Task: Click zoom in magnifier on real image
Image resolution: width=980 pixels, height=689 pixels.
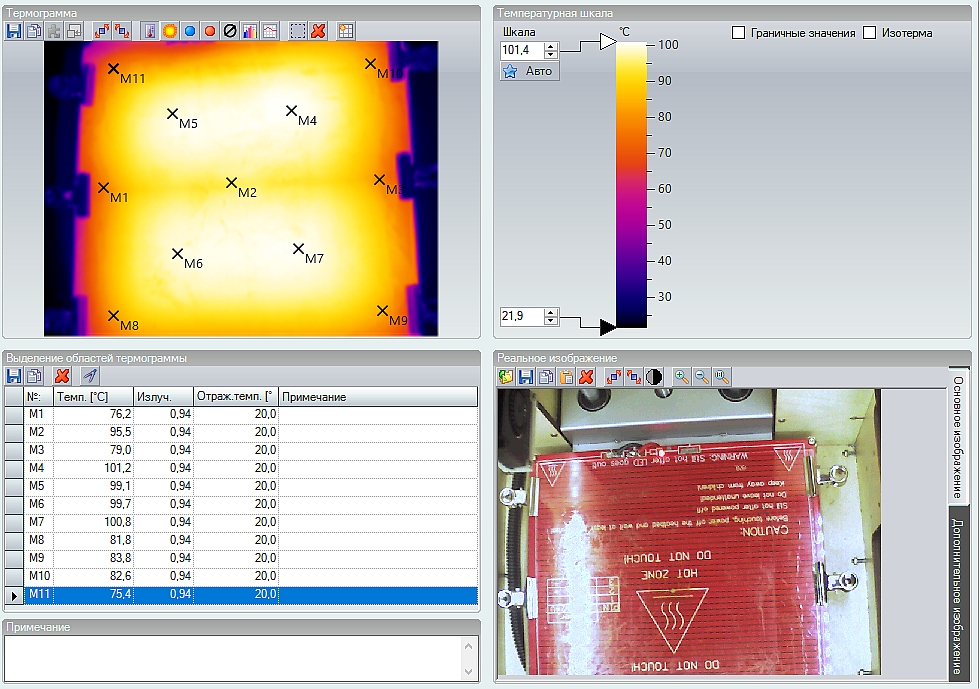Action: pos(682,377)
